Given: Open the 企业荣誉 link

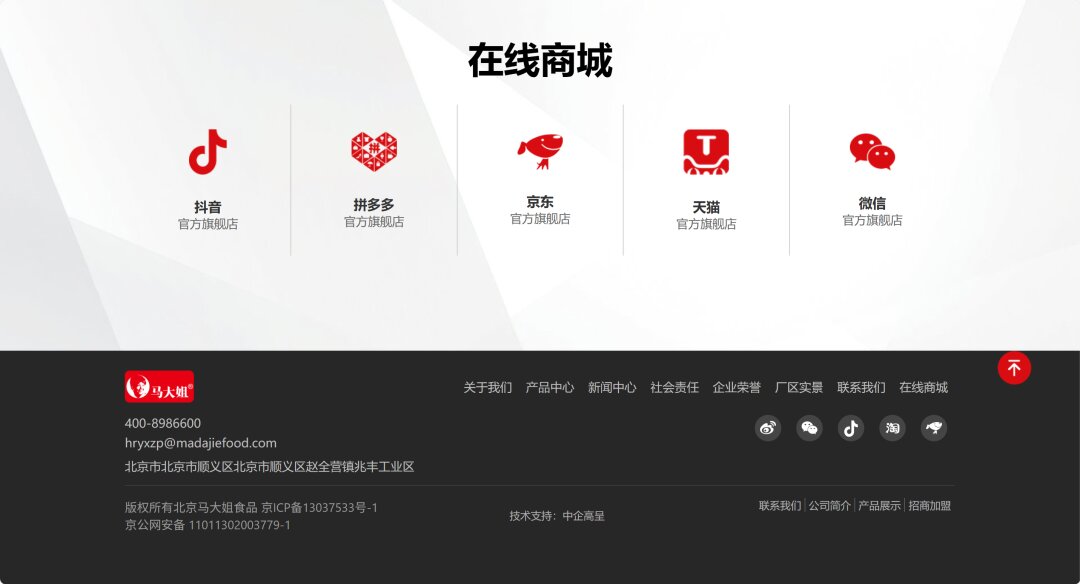Looking at the screenshot, I should [738, 387].
